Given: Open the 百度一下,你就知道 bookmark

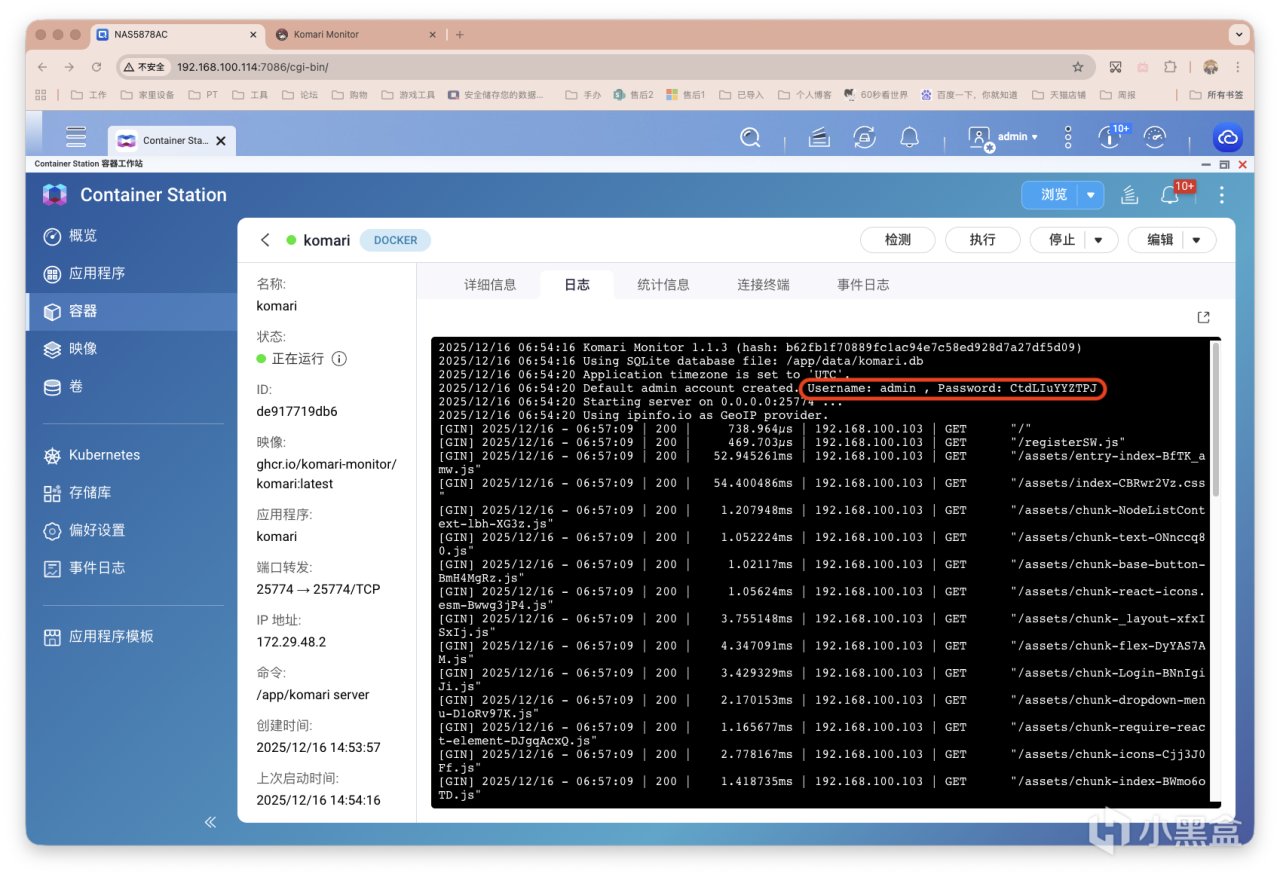Looking at the screenshot, I should point(968,95).
